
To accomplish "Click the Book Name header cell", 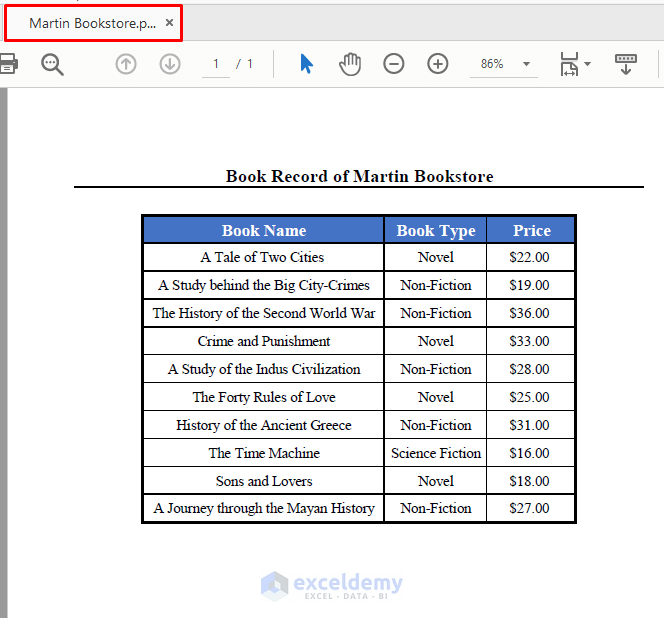I will [x=263, y=230].
